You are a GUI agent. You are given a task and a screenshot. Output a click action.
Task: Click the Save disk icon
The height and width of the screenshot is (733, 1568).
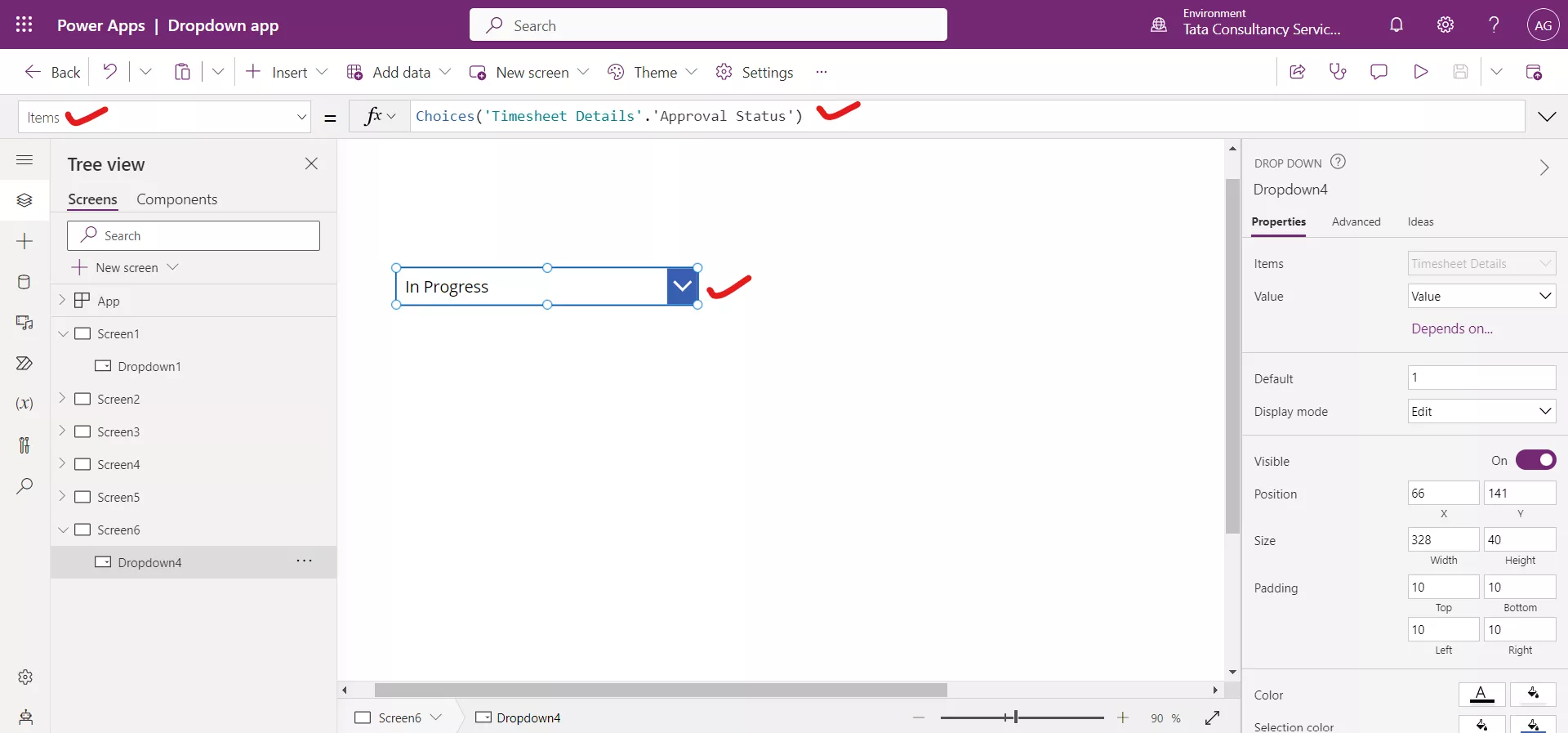1460,71
